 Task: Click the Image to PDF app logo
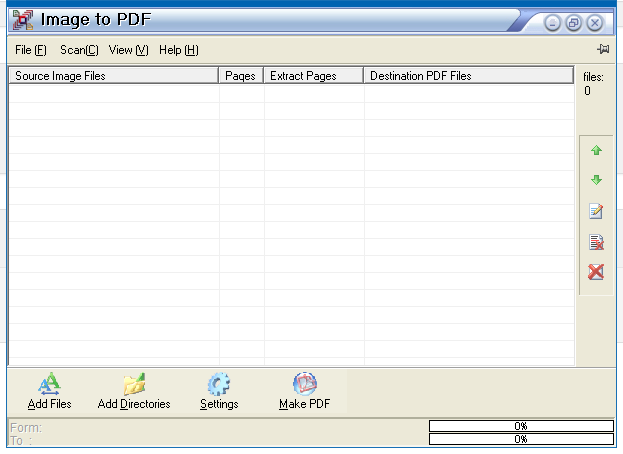[23, 20]
